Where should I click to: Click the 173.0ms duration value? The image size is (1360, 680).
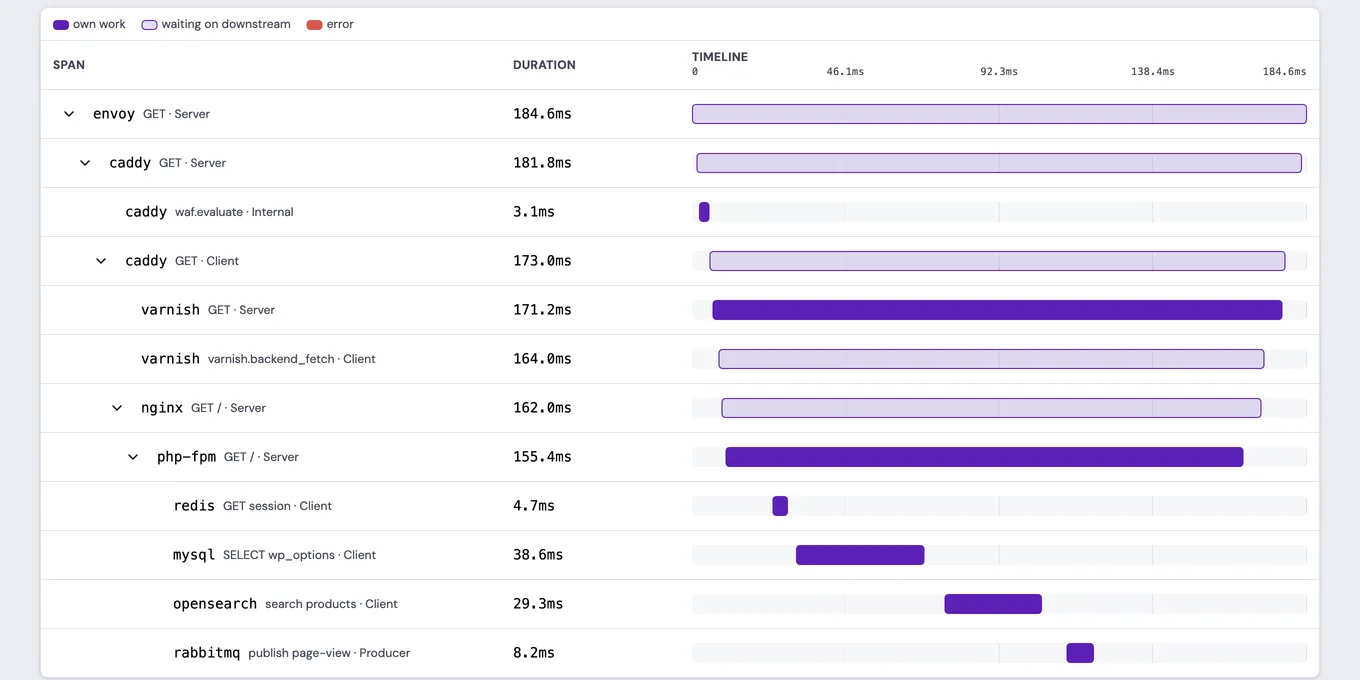tap(542, 261)
